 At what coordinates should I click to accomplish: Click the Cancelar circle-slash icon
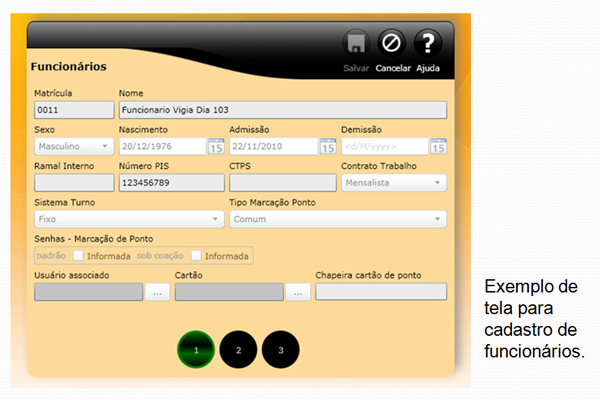point(393,44)
